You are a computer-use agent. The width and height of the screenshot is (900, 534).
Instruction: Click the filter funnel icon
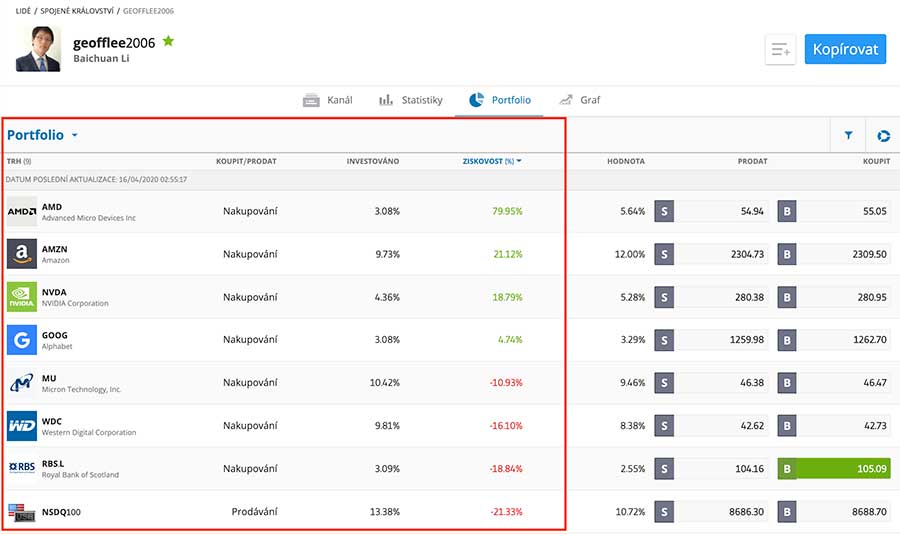coord(848,135)
